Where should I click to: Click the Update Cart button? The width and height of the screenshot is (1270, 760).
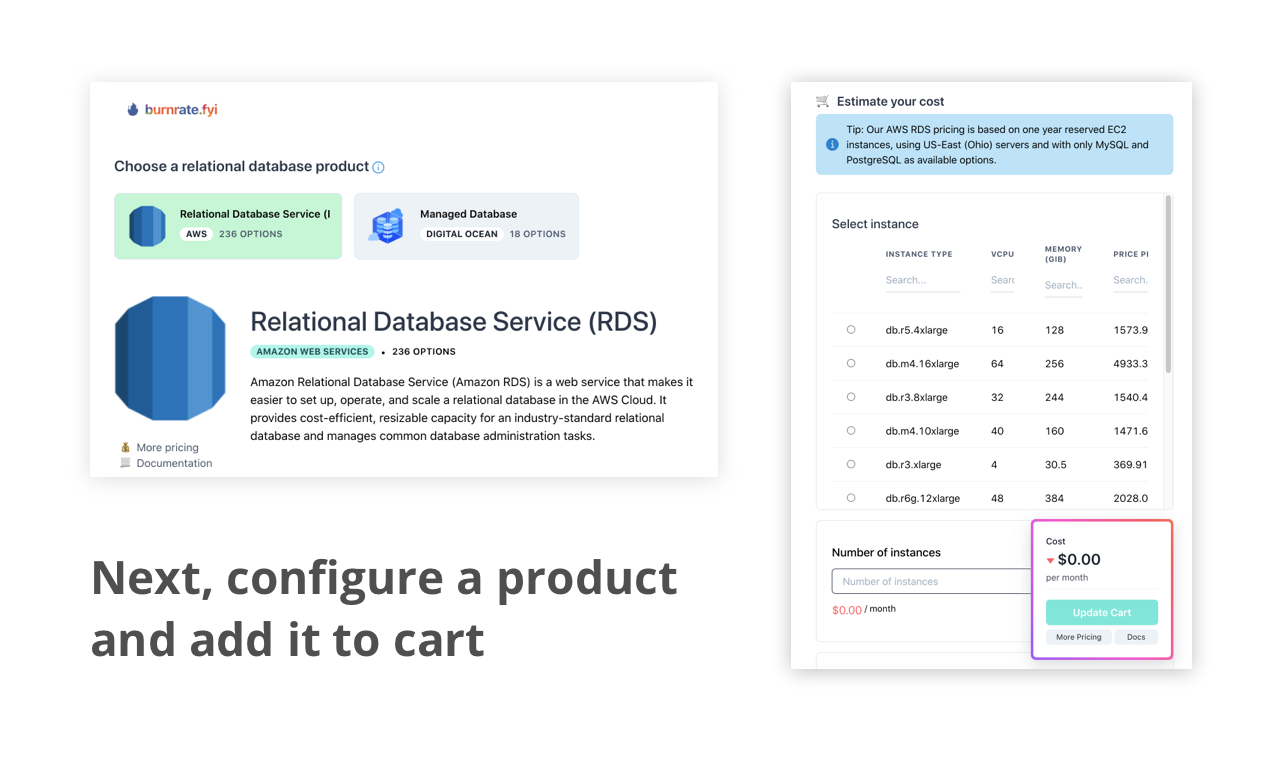click(1102, 612)
